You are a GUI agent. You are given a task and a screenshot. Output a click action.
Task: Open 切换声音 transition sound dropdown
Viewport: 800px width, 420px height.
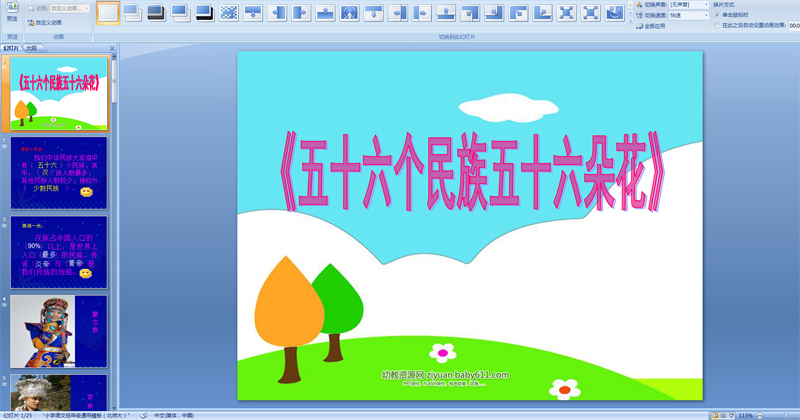(x=689, y=5)
